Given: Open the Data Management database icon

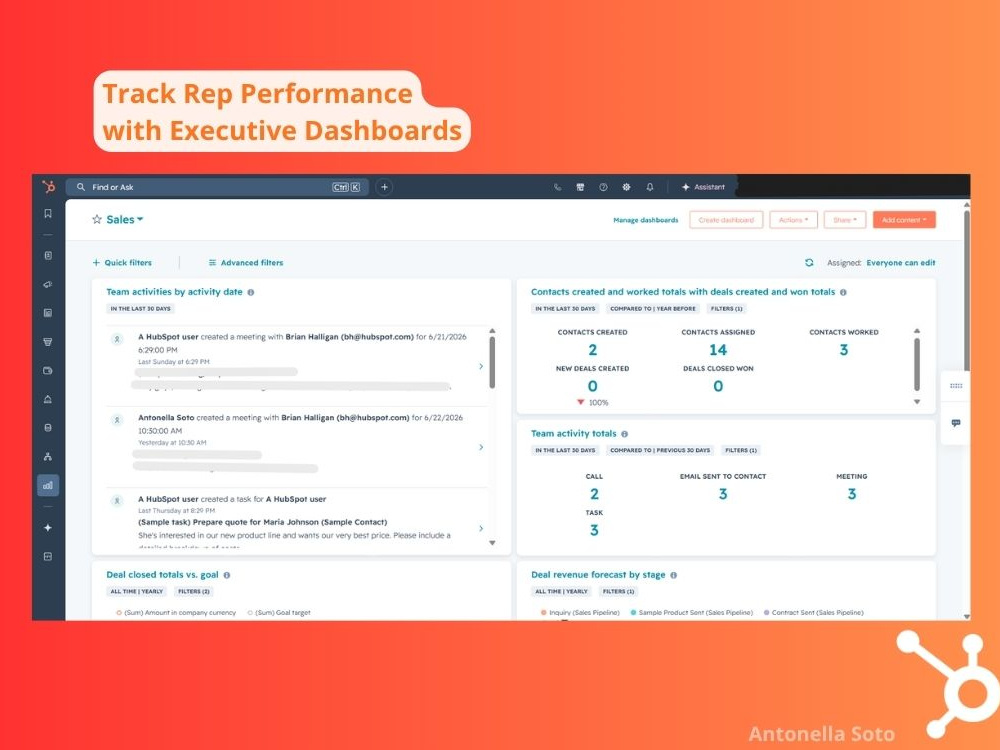Looking at the screenshot, I should point(48,428).
